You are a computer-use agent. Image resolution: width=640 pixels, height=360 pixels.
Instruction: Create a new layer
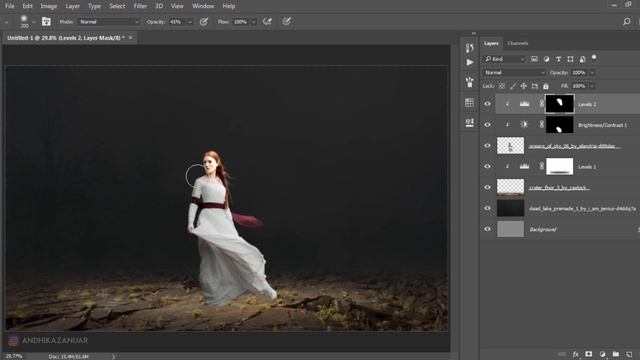629,354
